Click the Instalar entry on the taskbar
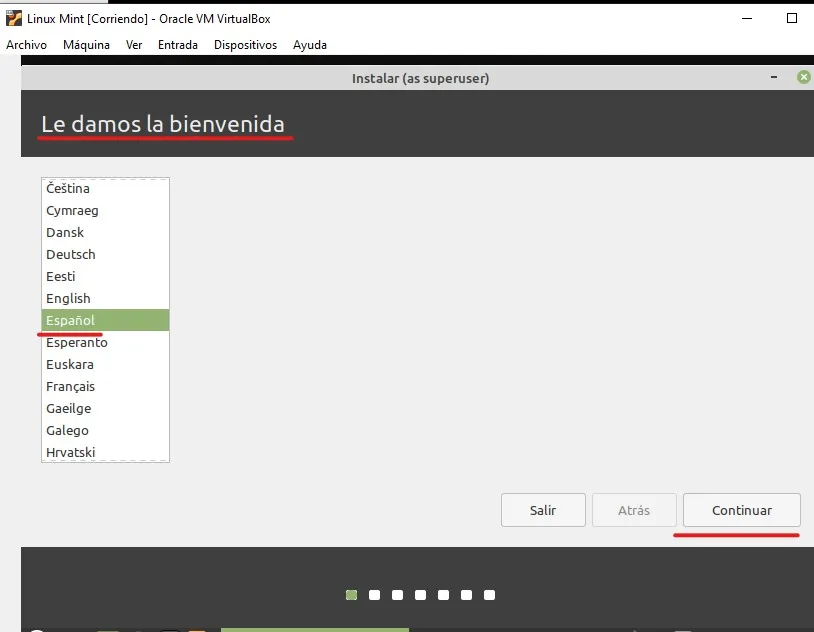This screenshot has width=814, height=632. [x=314, y=630]
